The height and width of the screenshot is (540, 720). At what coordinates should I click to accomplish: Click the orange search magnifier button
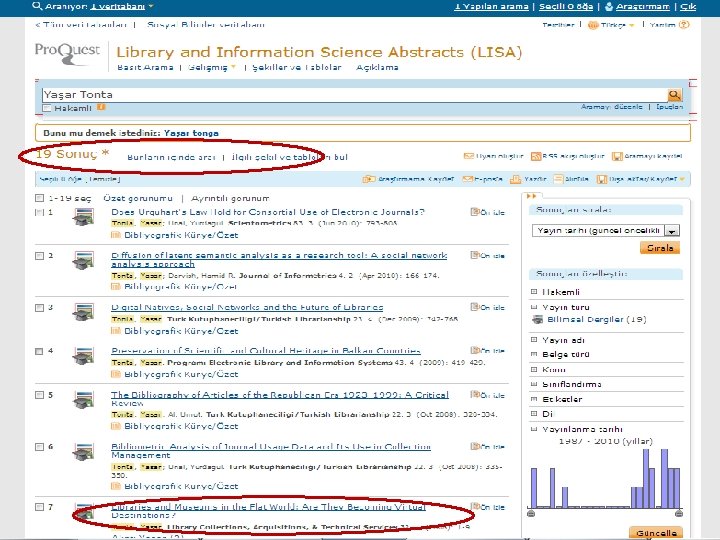click(674, 95)
